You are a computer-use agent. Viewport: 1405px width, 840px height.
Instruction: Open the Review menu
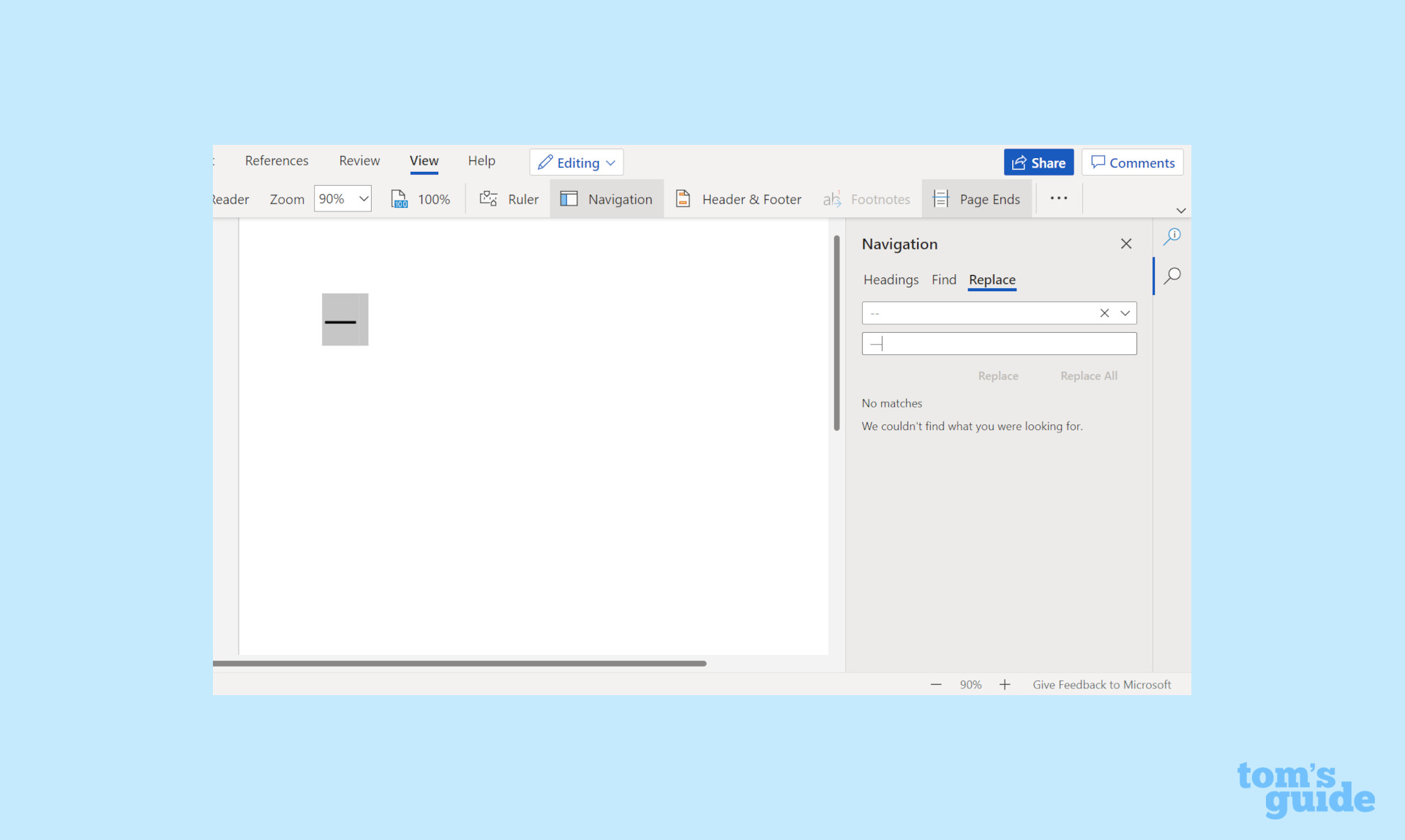[359, 162]
